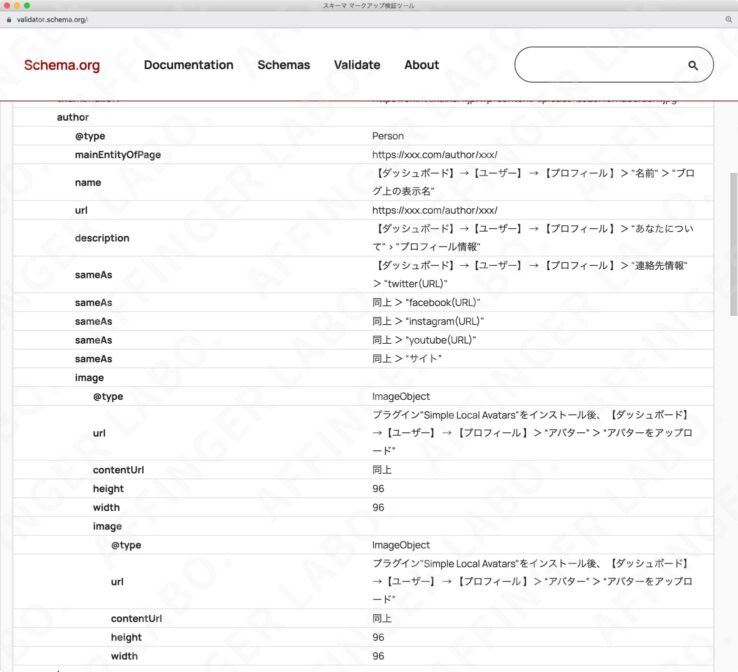Go to the Validate menu item
The image size is (738, 672).
(357, 65)
